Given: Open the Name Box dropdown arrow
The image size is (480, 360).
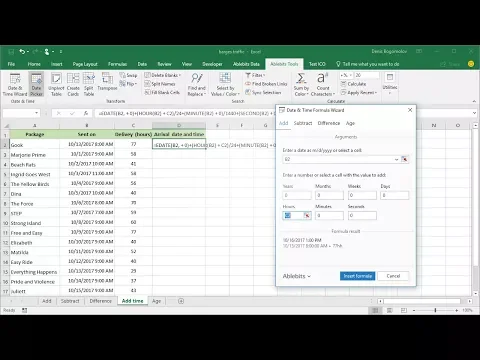Looking at the screenshot, I should pos(36,113).
